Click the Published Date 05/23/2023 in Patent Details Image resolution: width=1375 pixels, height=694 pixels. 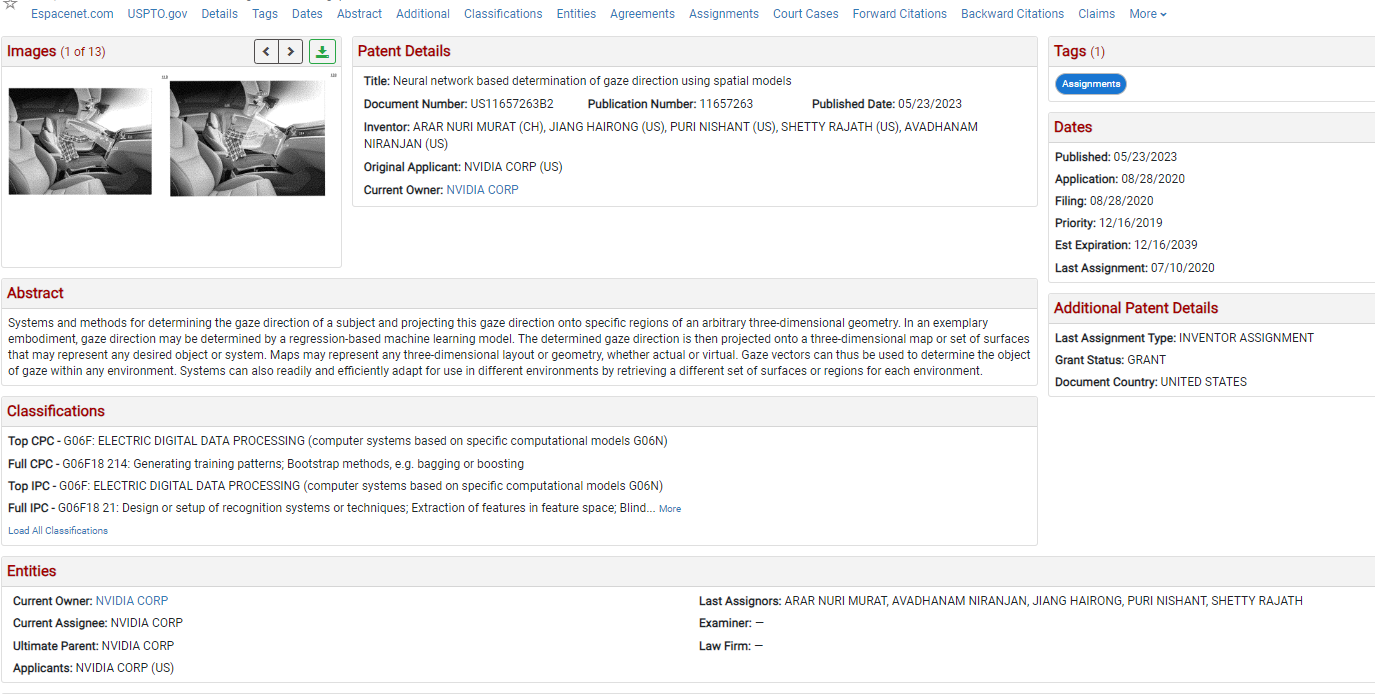[930, 104]
